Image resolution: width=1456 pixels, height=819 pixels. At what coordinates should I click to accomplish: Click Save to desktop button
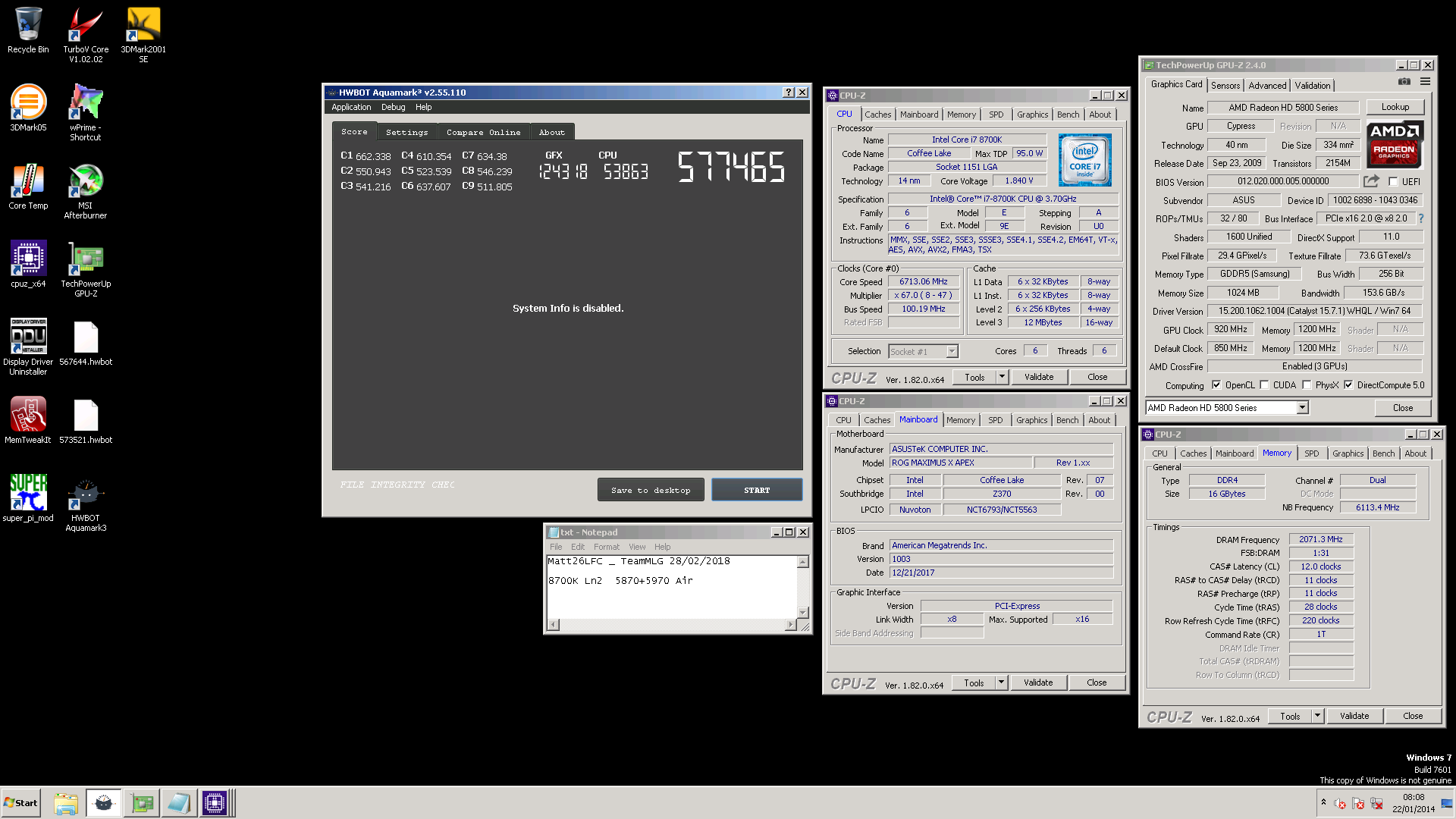point(651,490)
